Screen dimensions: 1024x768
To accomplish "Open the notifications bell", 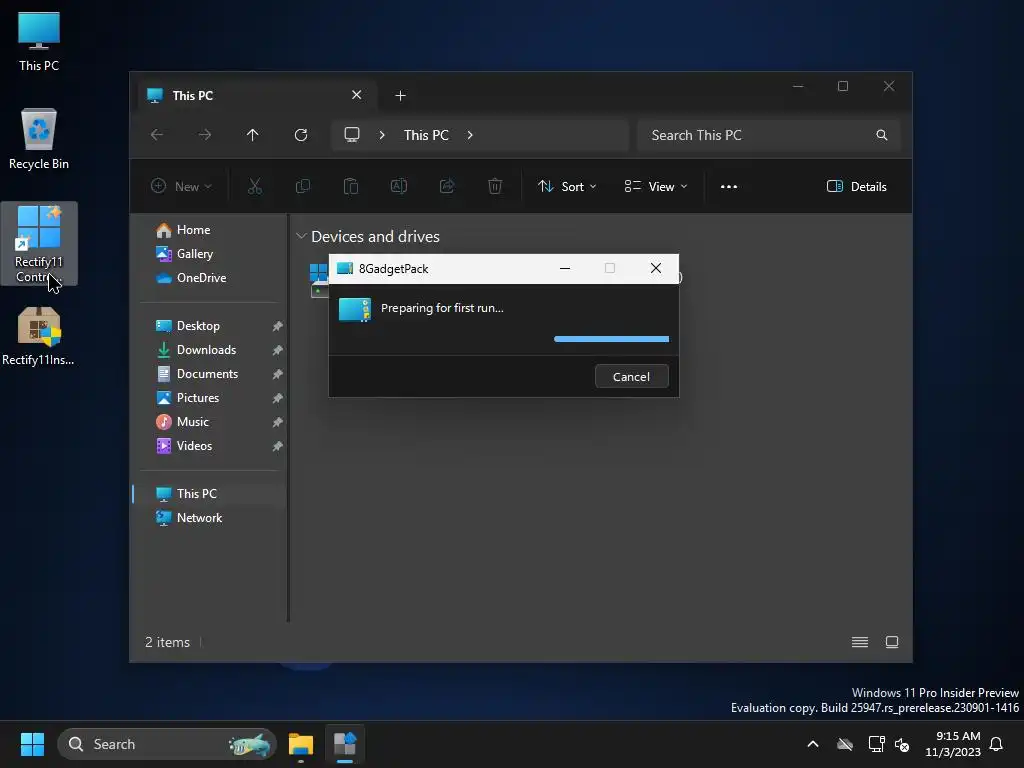I will click(x=997, y=744).
